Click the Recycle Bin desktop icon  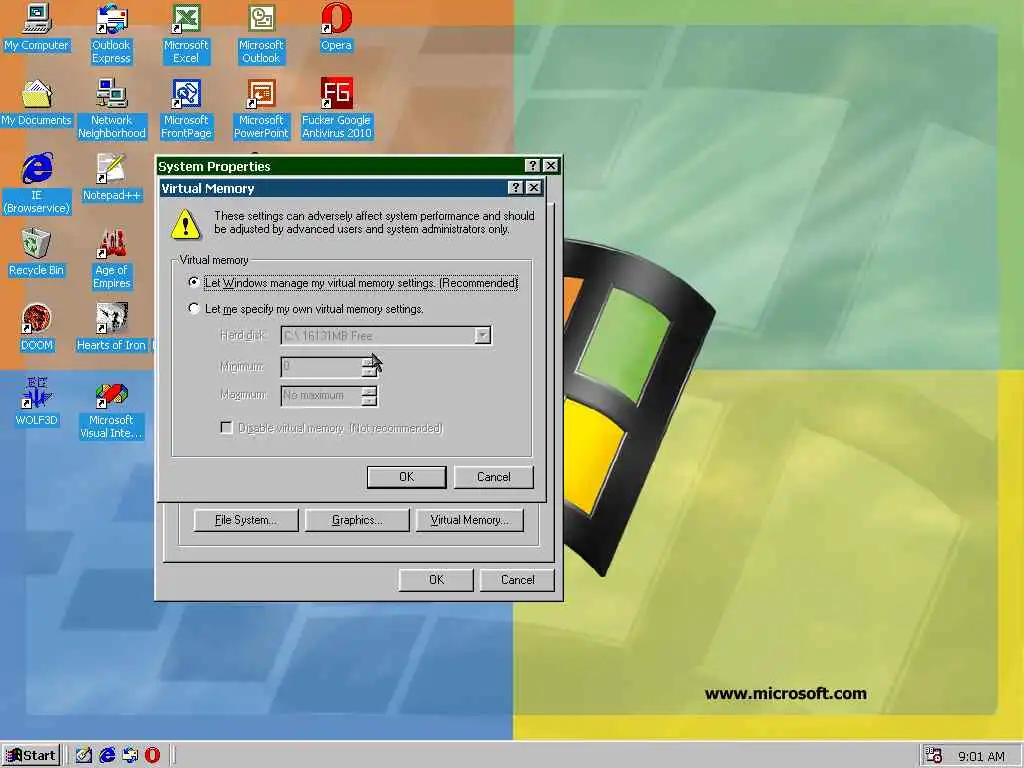(37, 253)
